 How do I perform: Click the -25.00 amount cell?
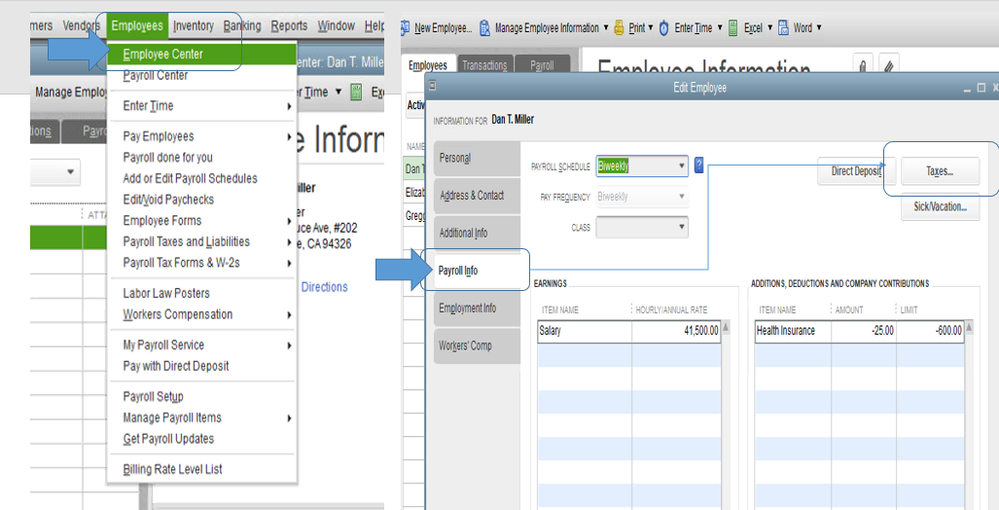(x=863, y=331)
